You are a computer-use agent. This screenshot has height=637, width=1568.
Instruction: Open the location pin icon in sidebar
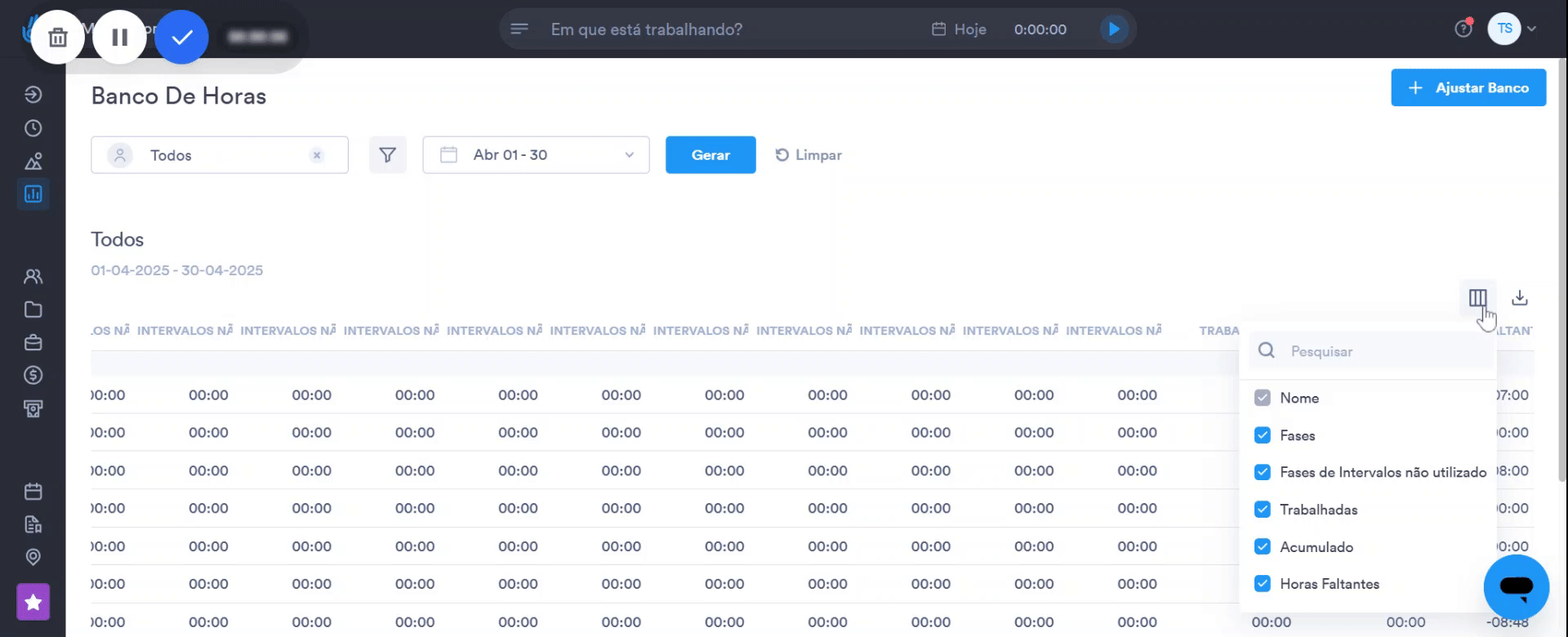33,557
